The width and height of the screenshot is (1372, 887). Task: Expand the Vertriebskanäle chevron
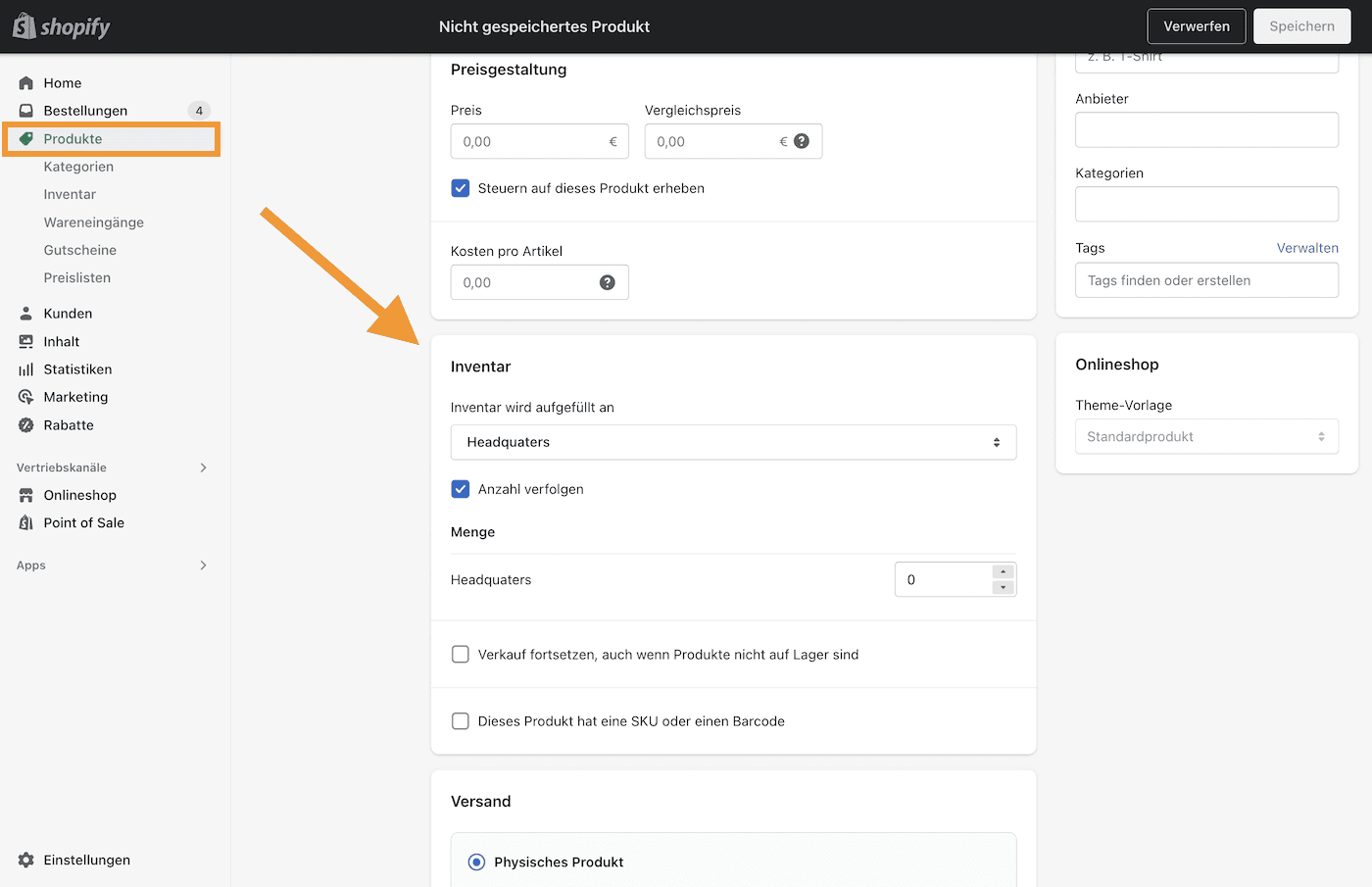point(204,468)
